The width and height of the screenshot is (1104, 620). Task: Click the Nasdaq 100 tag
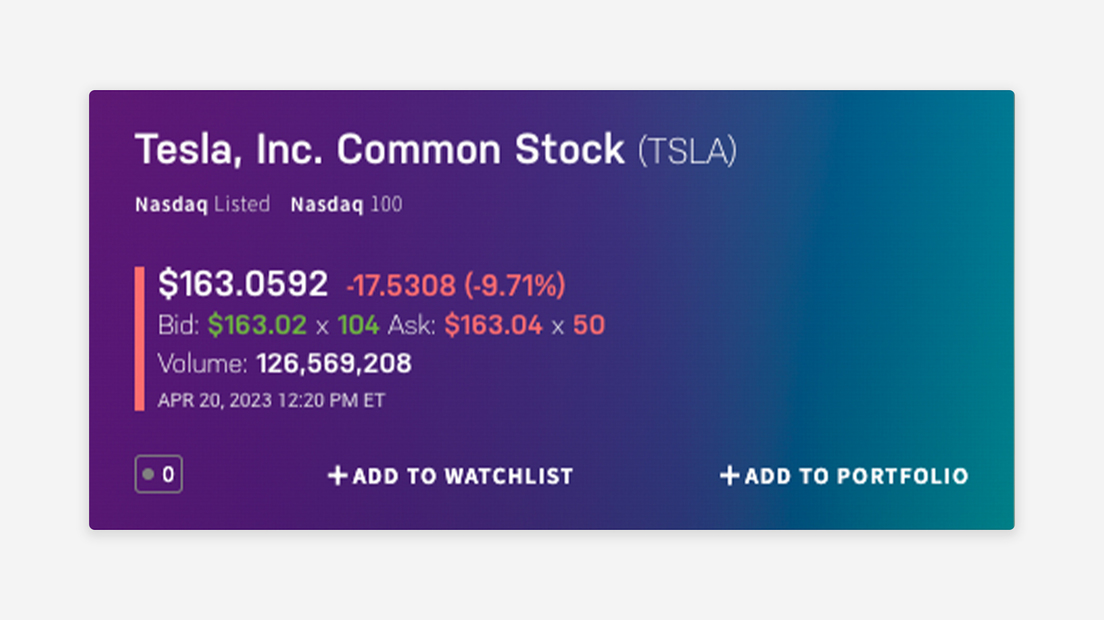pos(346,205)
